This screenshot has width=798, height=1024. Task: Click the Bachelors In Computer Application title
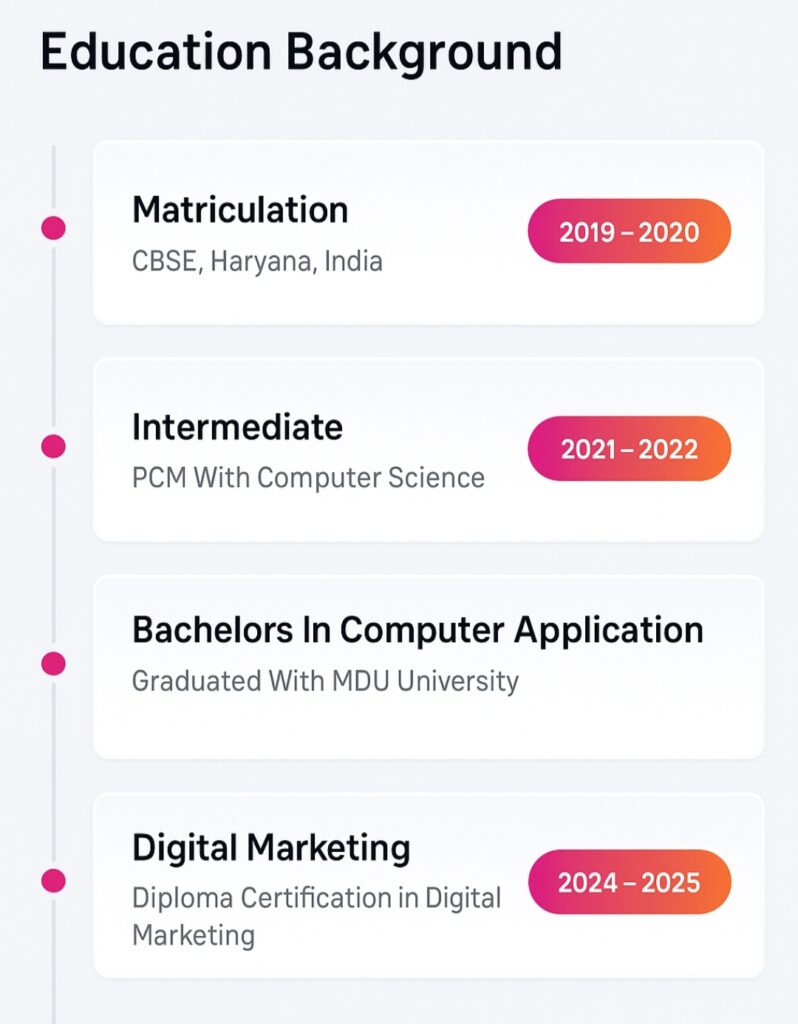coord(417,630)
